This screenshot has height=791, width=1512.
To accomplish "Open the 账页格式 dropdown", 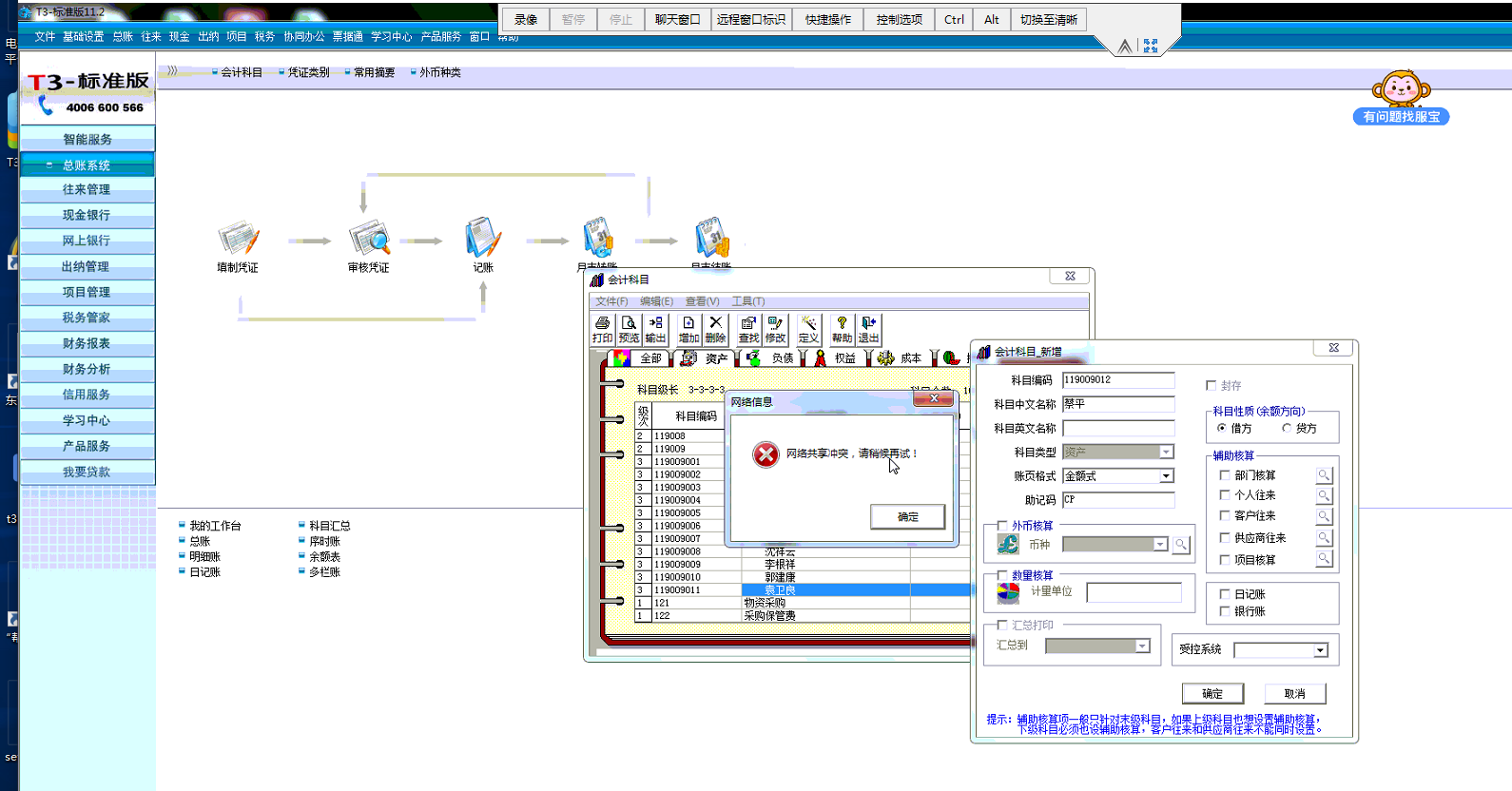I will tap(1166, 475).
